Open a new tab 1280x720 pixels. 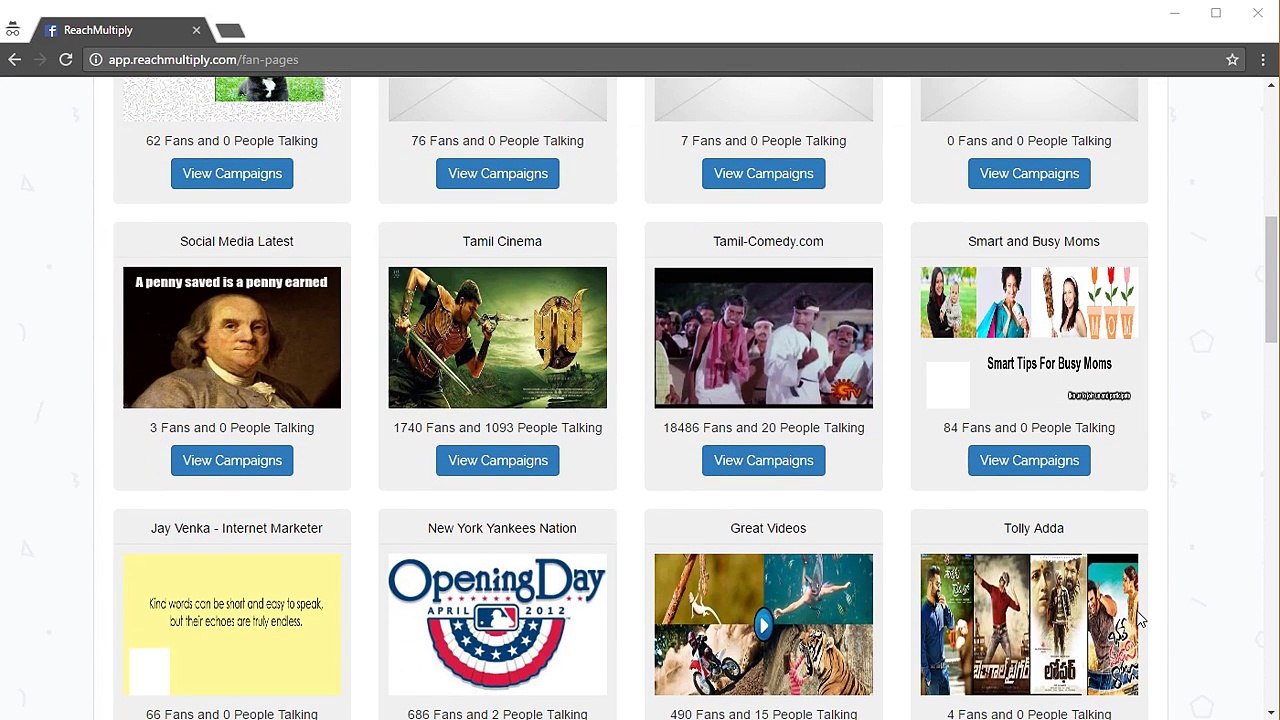click(230, 31)
